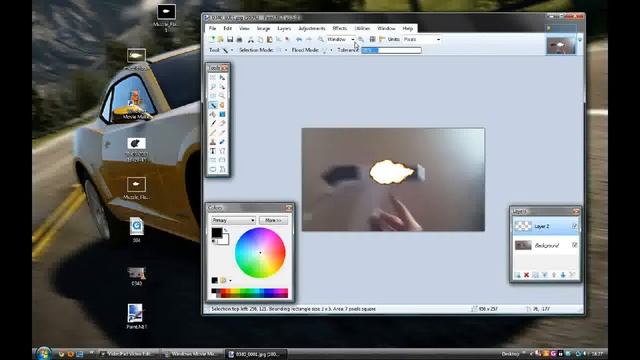Toggle the pixel grid icon
The image size is (640, 360).
372,40
